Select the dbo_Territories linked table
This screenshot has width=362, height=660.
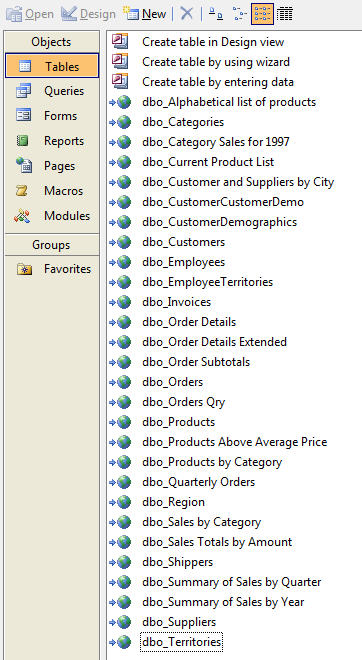(182, 642)
